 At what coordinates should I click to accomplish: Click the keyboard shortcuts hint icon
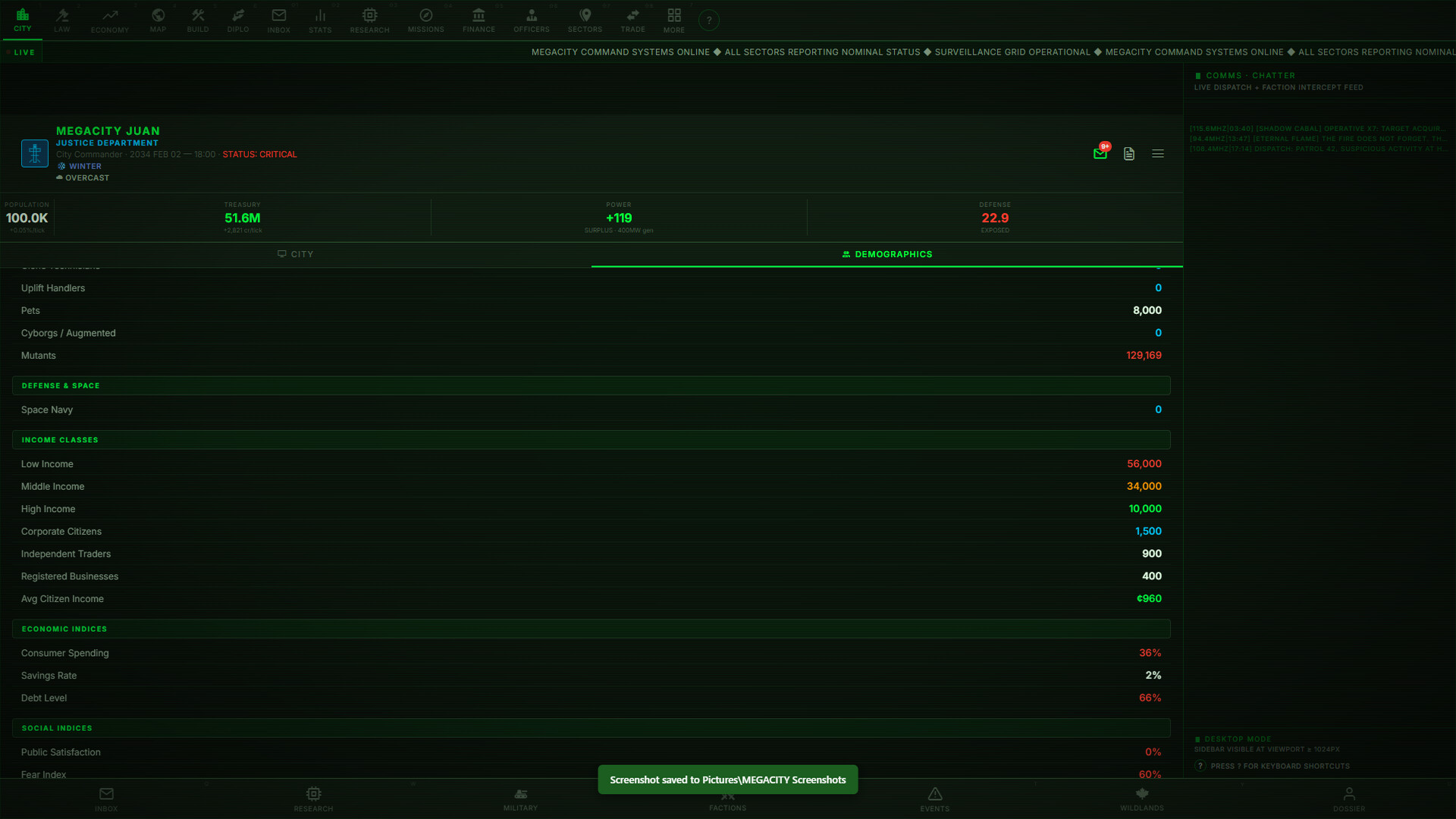[x=1200, y=766]
